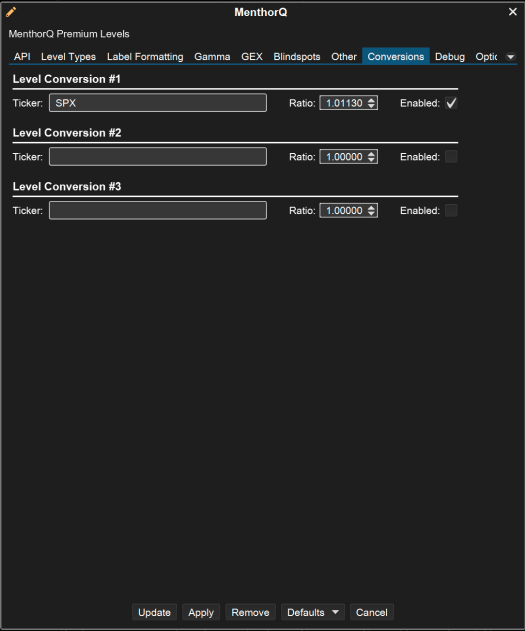Screen dimensions: 525x631
Task: Switch to the Other tab
Action: [344, 57]
